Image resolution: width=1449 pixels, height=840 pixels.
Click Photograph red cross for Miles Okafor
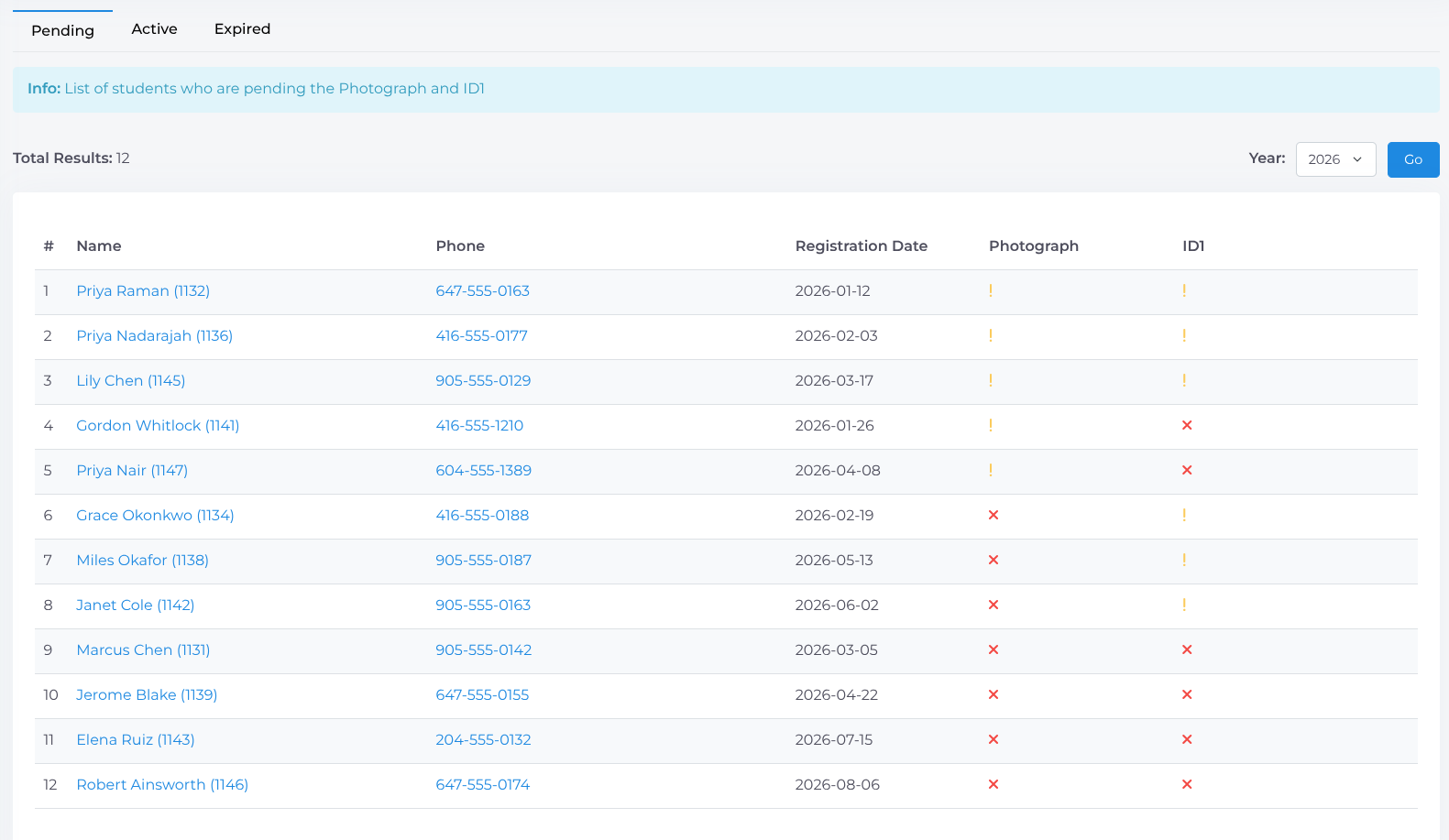tap(993, 560)
